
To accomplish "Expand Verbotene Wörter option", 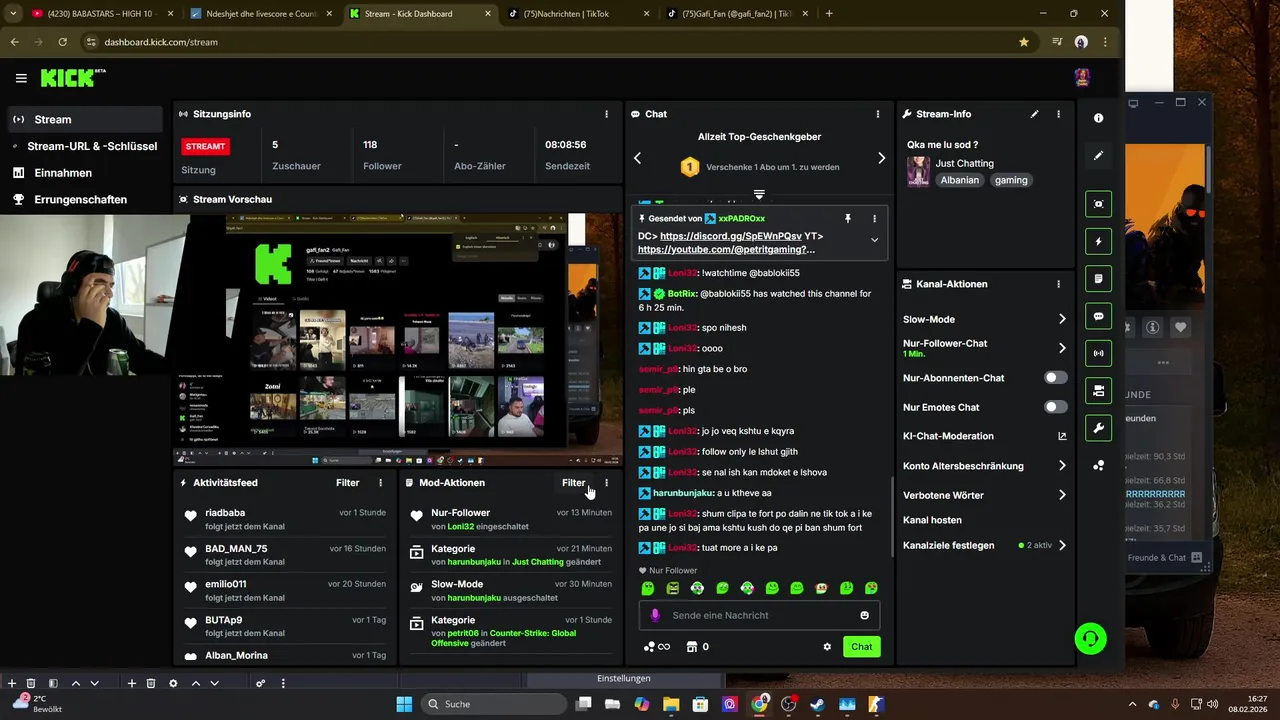I will point(1062,495).
